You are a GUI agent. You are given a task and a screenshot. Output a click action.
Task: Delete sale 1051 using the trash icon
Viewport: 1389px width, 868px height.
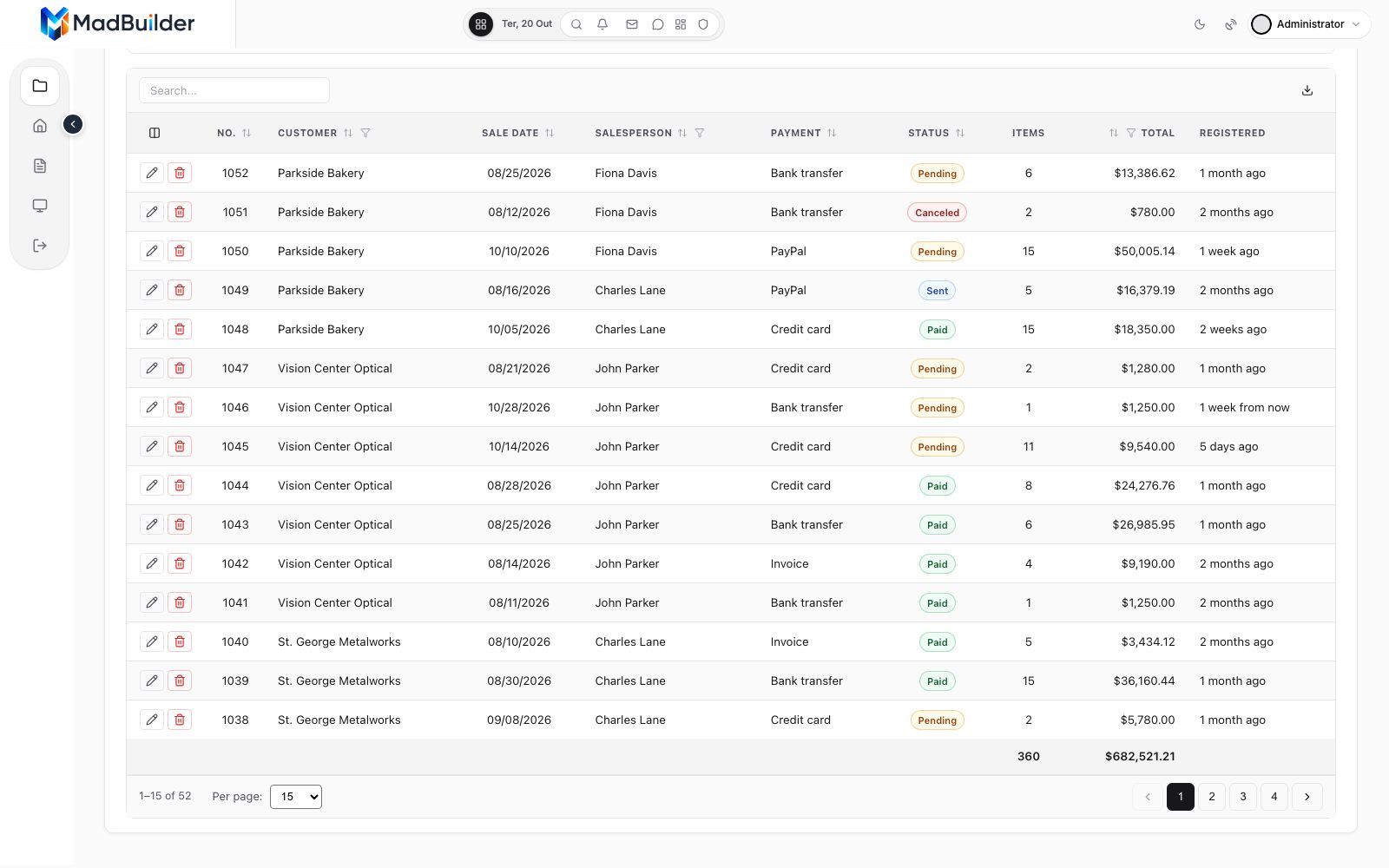(180, 212)
